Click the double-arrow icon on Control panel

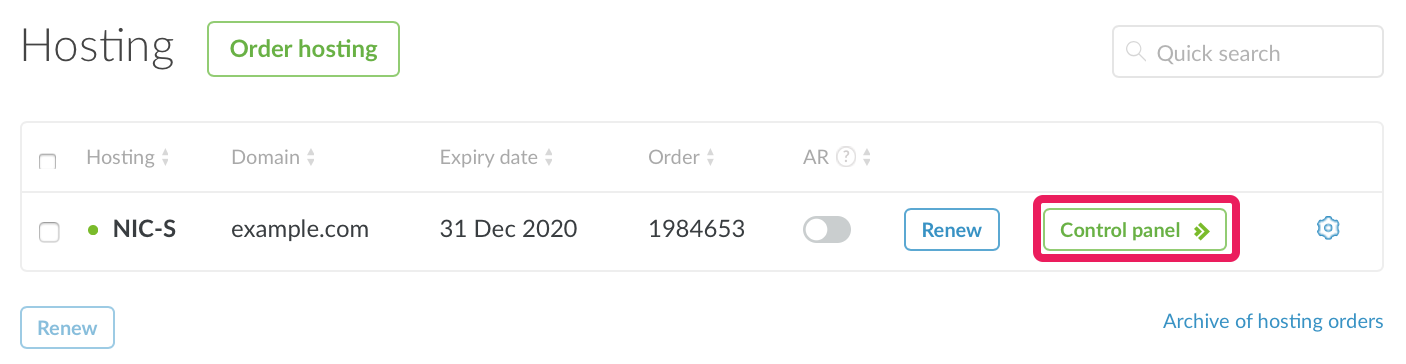point(1202,230)
